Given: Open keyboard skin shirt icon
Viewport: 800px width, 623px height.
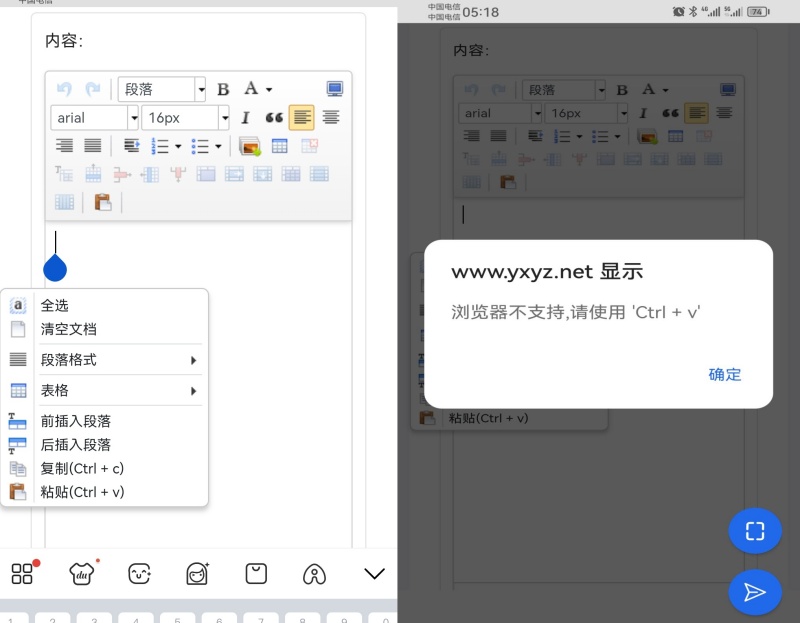Looking at the screenshot, I should 83,573.
